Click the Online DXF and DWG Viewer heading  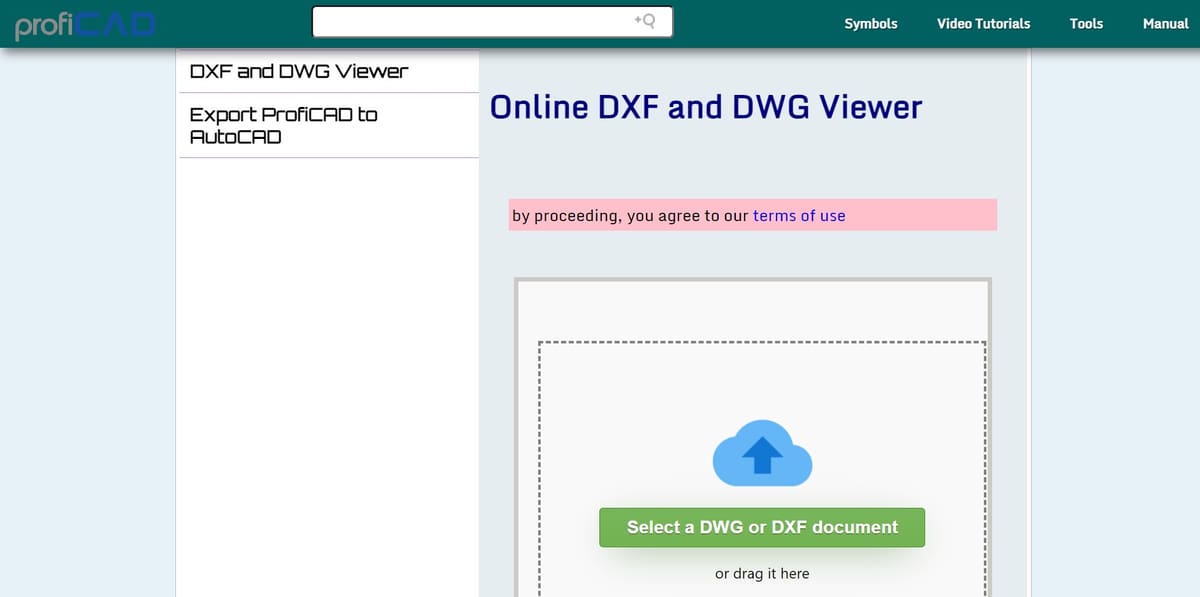click(706, 107)
